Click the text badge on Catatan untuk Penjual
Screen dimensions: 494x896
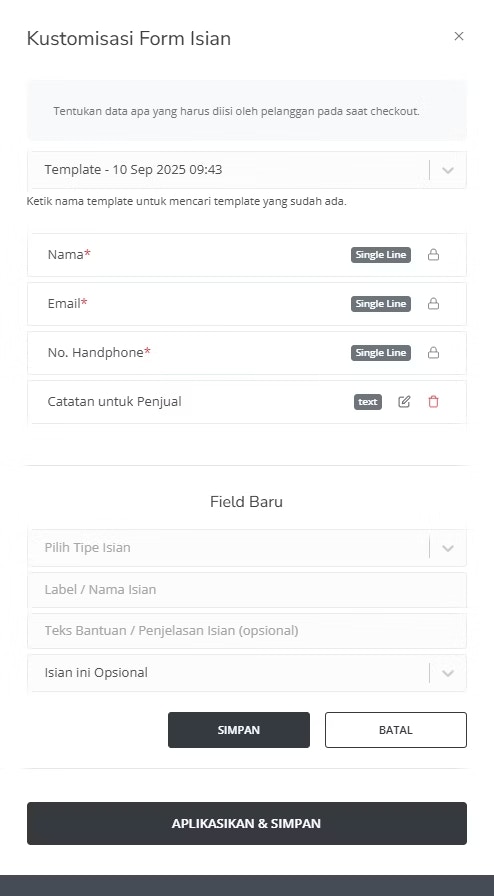click(368, 402)
